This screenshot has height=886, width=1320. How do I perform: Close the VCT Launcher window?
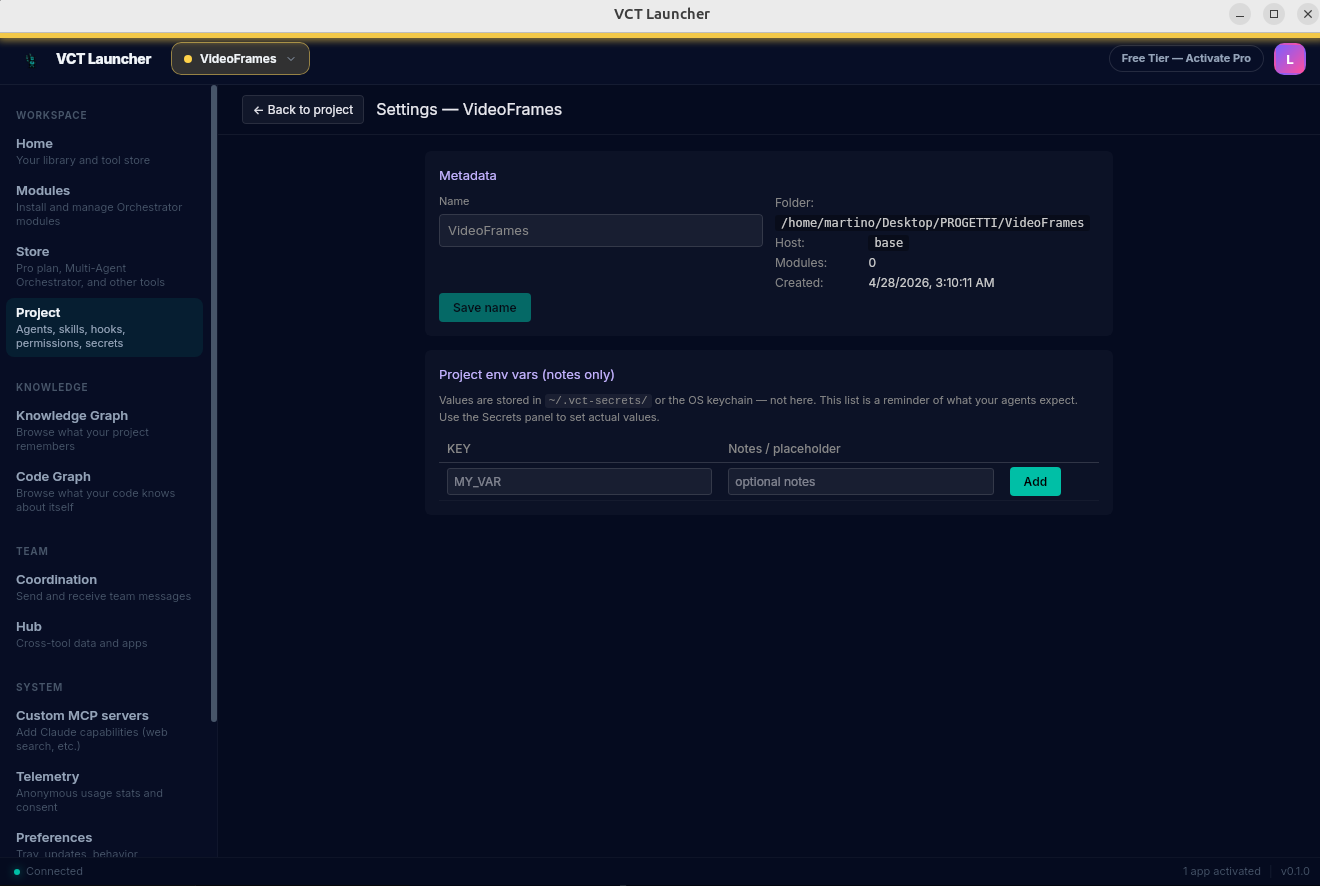1307,14
